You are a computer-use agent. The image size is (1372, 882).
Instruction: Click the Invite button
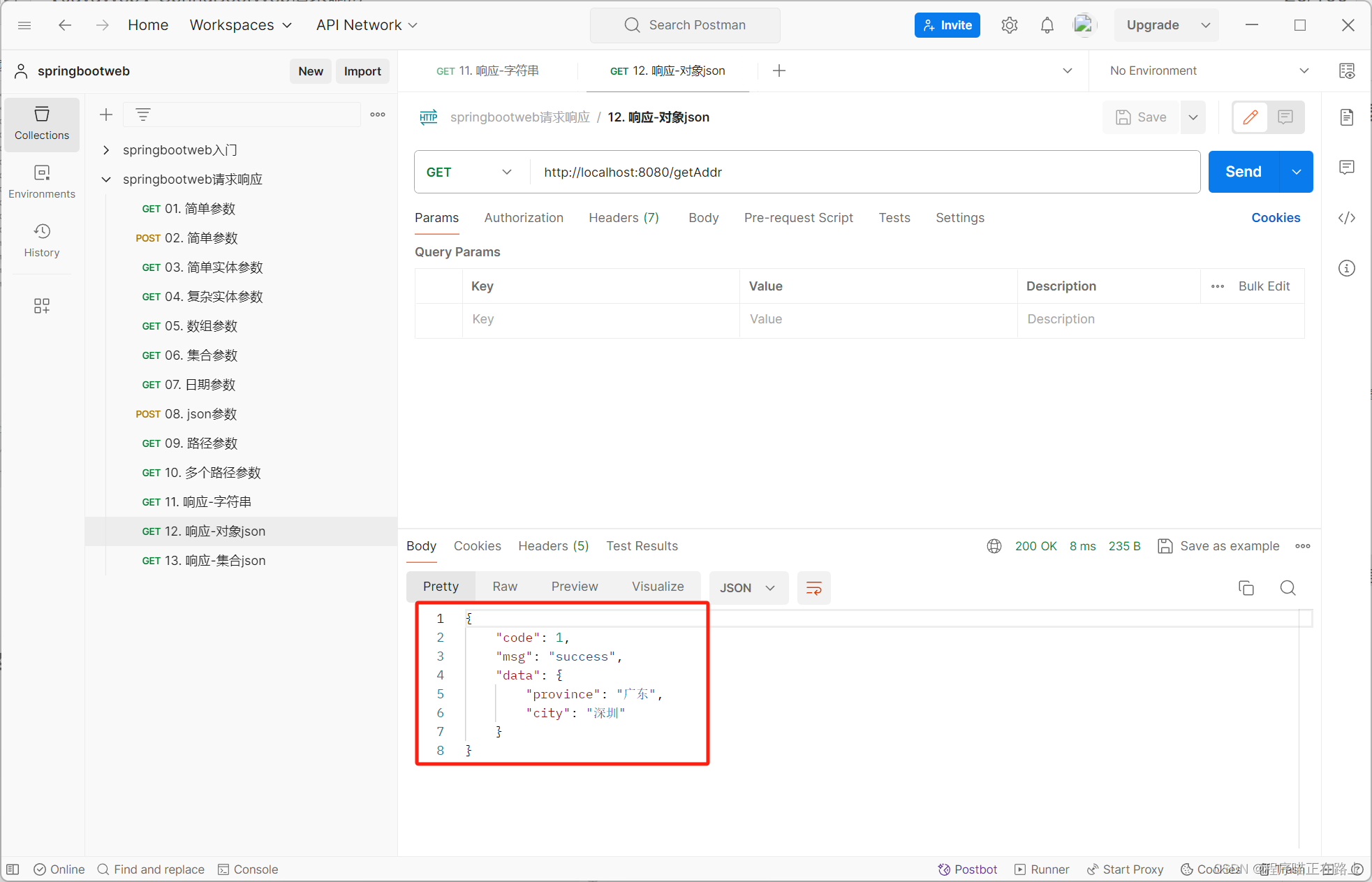[x=947, y=25]
